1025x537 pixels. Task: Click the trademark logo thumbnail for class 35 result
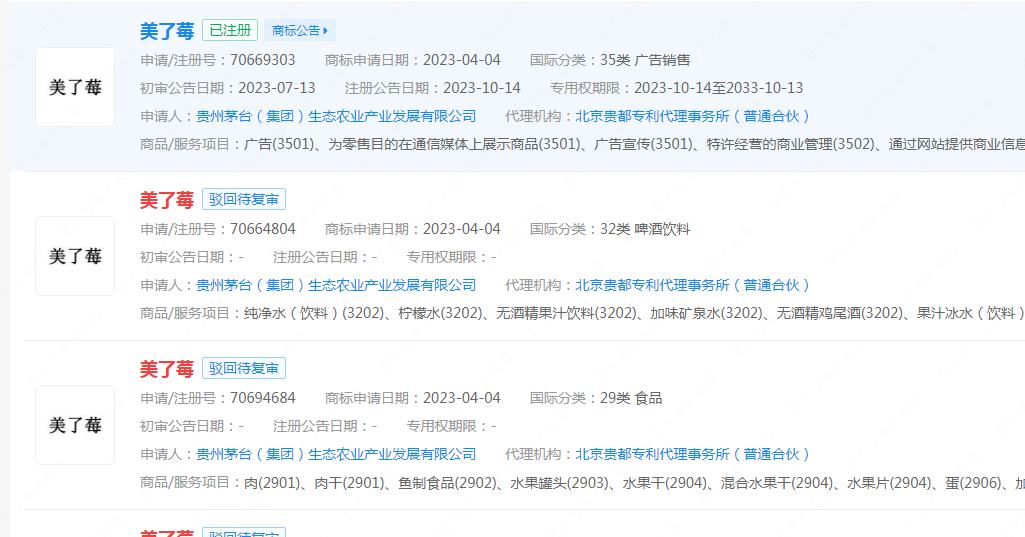tap(75, 87)
